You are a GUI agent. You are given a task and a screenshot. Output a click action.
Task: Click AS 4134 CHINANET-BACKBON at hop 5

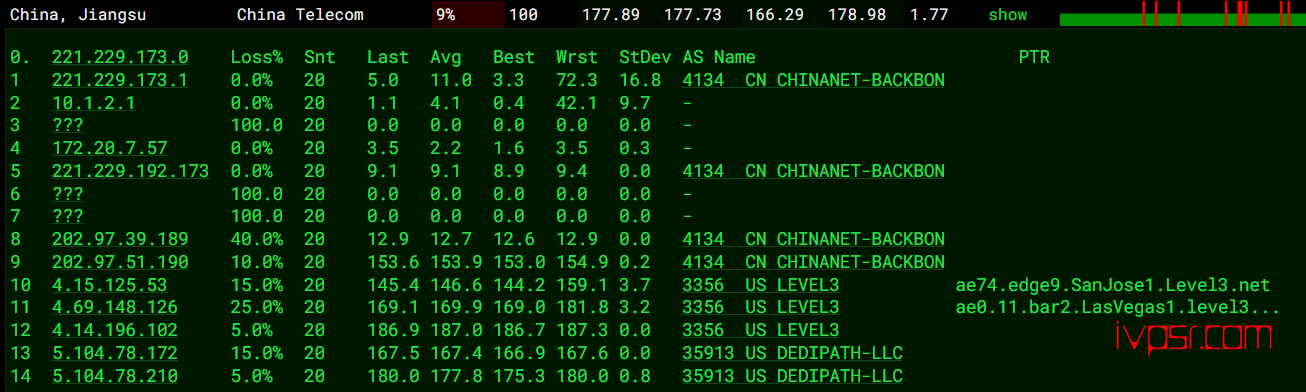point(813,171)
